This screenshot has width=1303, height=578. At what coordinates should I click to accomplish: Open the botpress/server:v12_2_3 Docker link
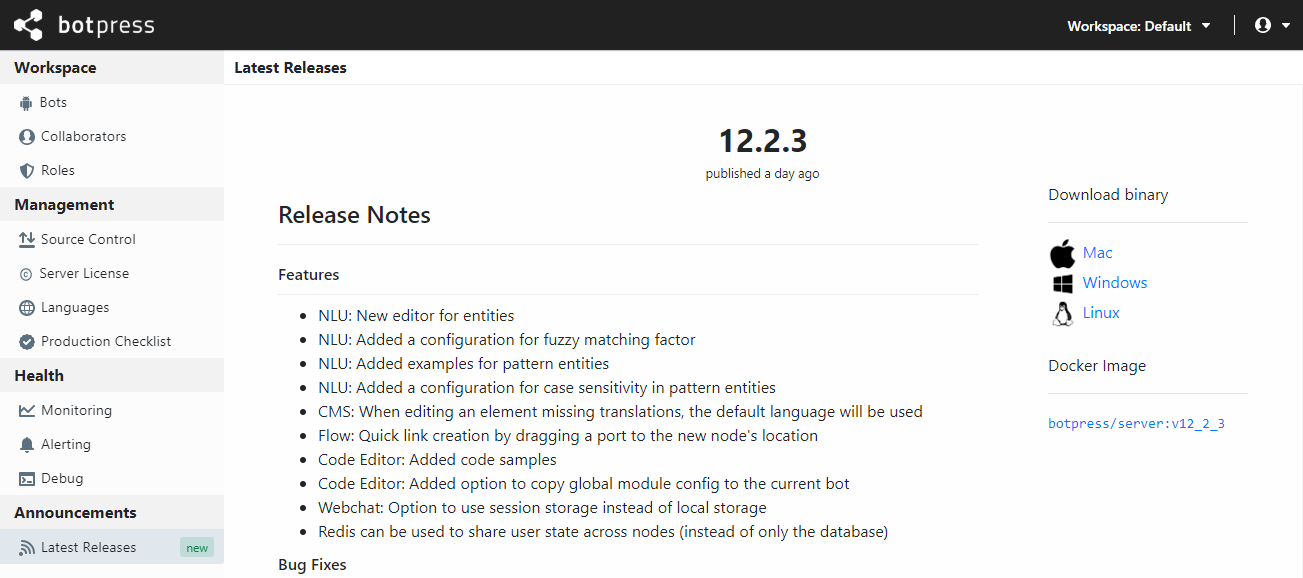click(1135, 423)
